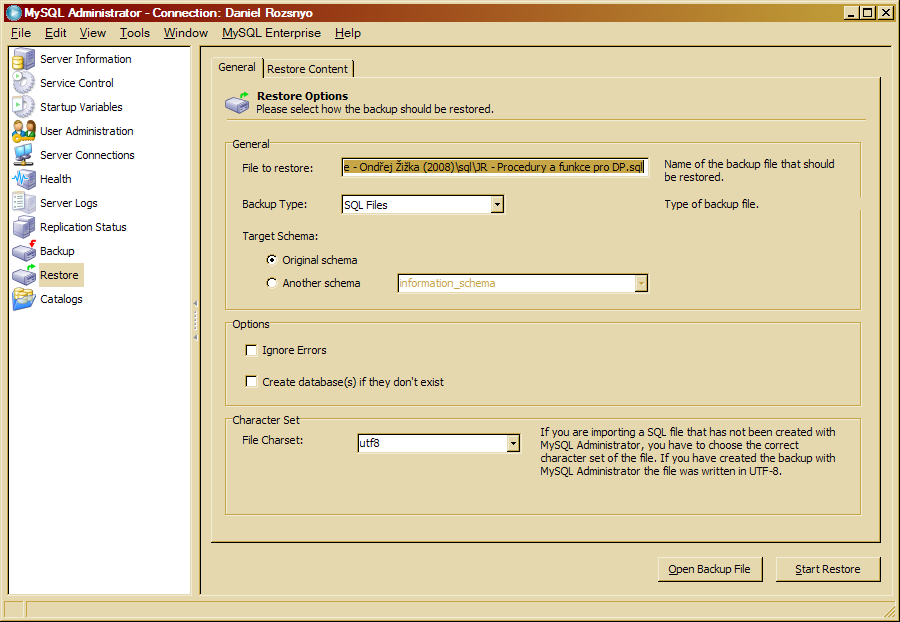Go to the Service Control section
Image resolution: width=900 pixels, height=622 pixels.
click(x=77, y=83)
